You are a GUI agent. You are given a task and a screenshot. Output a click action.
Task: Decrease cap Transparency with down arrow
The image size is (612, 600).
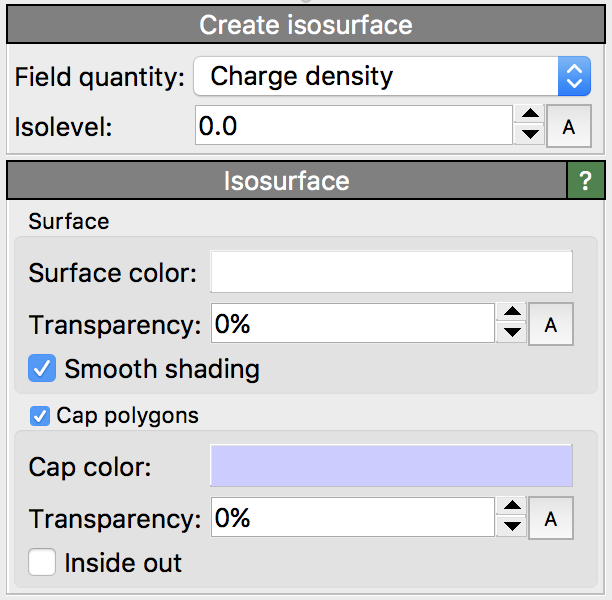(x=511, y=527)
